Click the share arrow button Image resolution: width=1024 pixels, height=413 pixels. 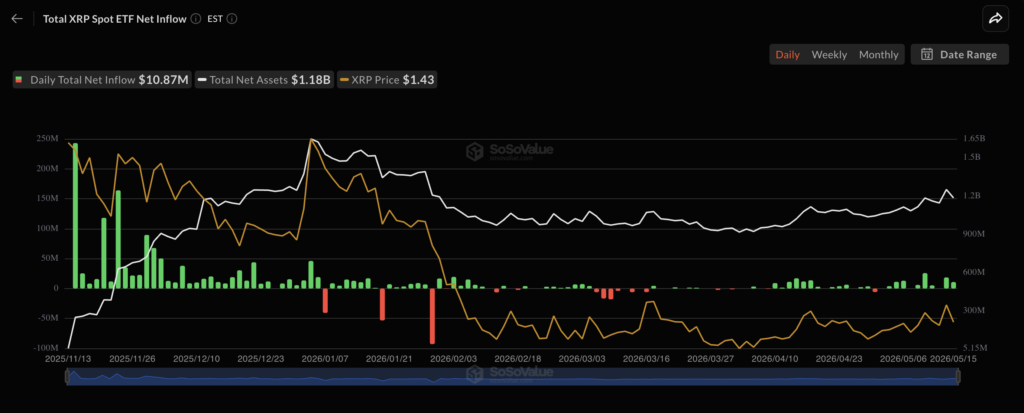point(995,19)
